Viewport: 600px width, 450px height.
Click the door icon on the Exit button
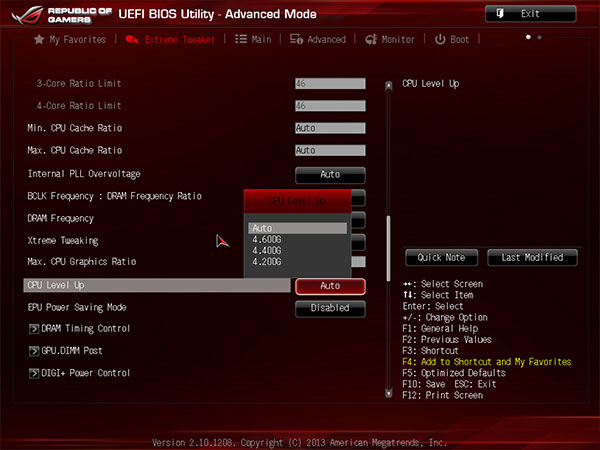(500, 14)
